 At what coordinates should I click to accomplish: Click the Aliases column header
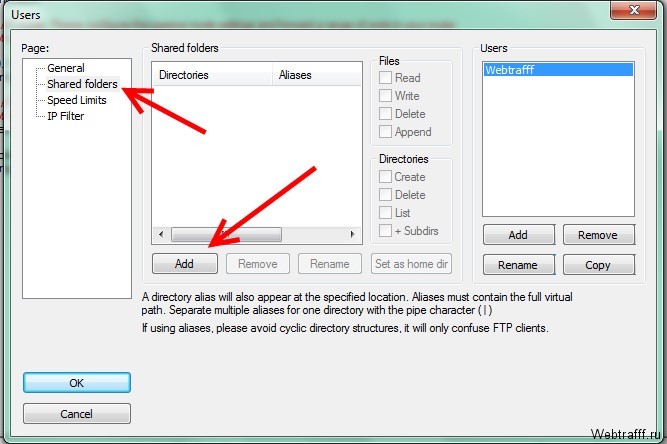[x=317, y=75]
